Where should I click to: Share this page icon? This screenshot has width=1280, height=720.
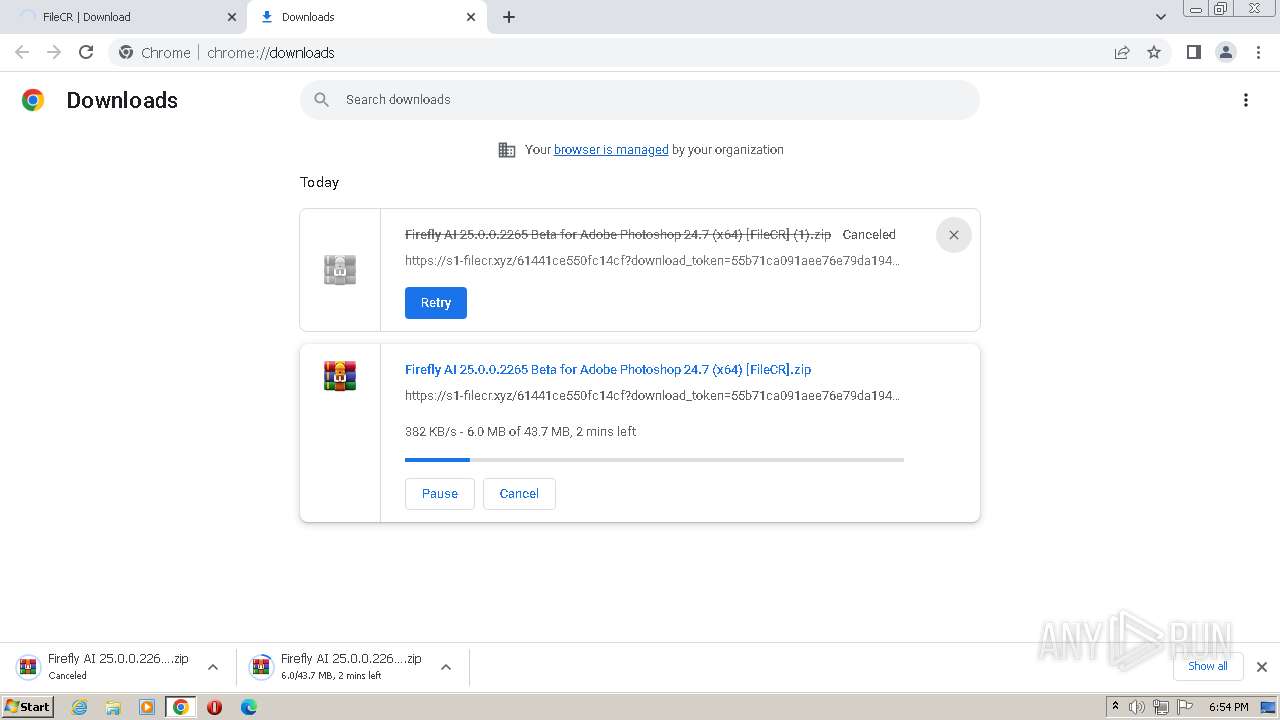click(x=1122, y=52)
